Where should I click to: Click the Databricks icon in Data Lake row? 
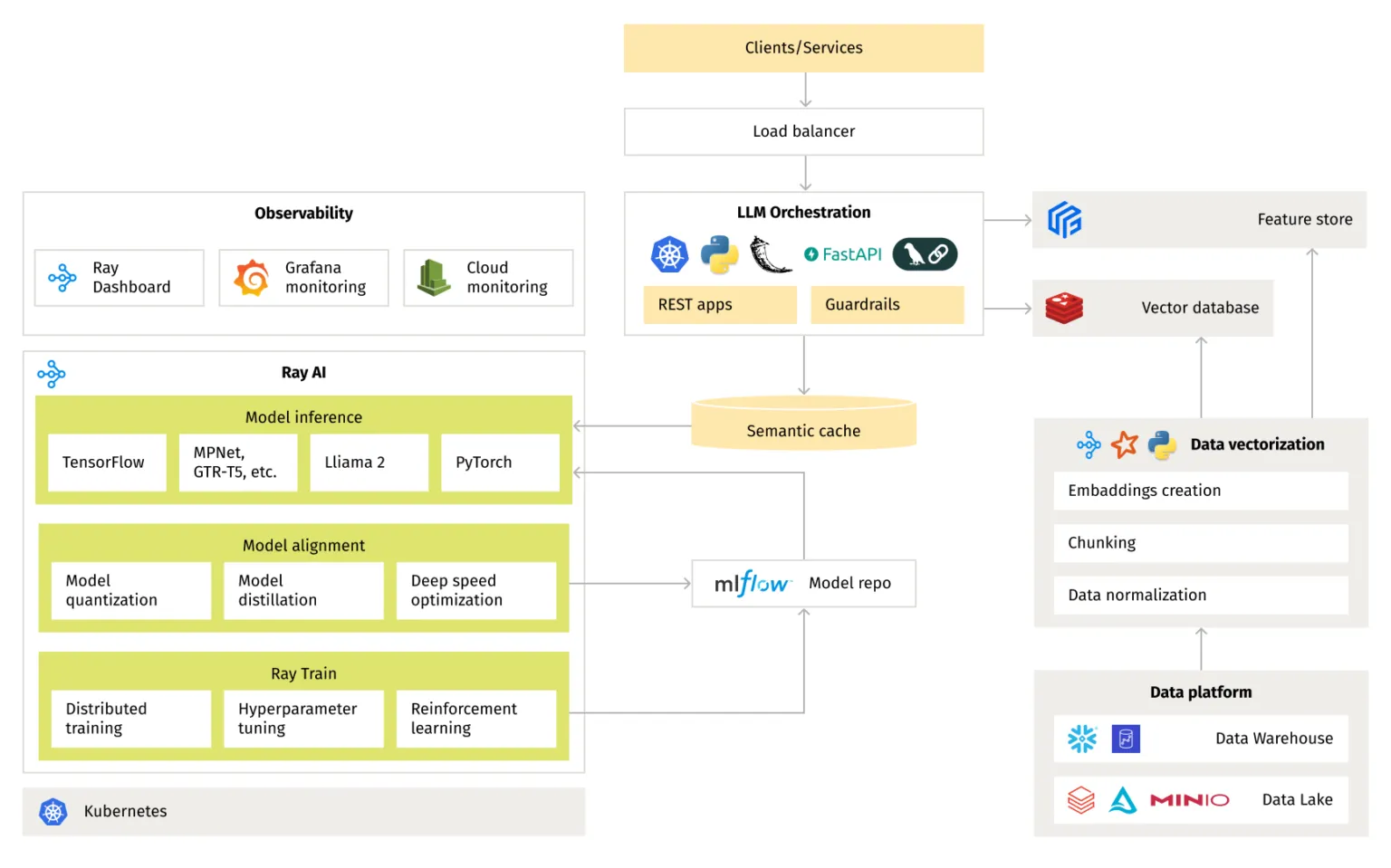pos(1080,800)
